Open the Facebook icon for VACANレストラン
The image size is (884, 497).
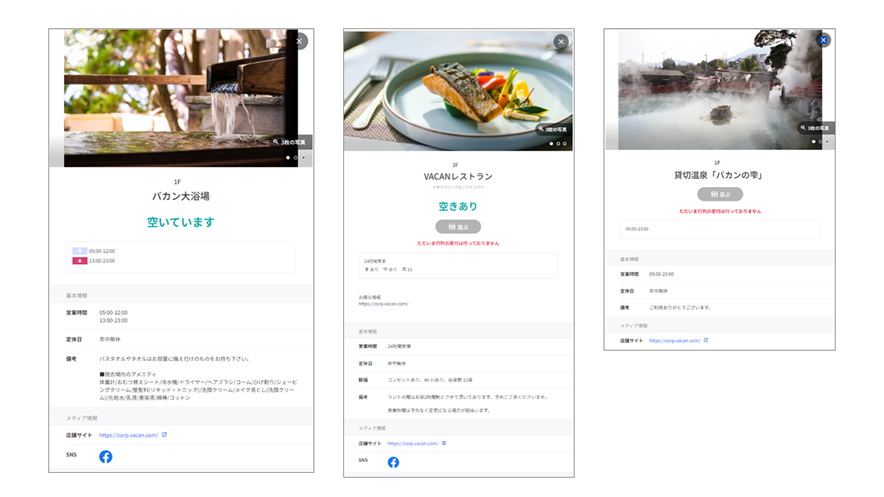[x=393, y=462]
